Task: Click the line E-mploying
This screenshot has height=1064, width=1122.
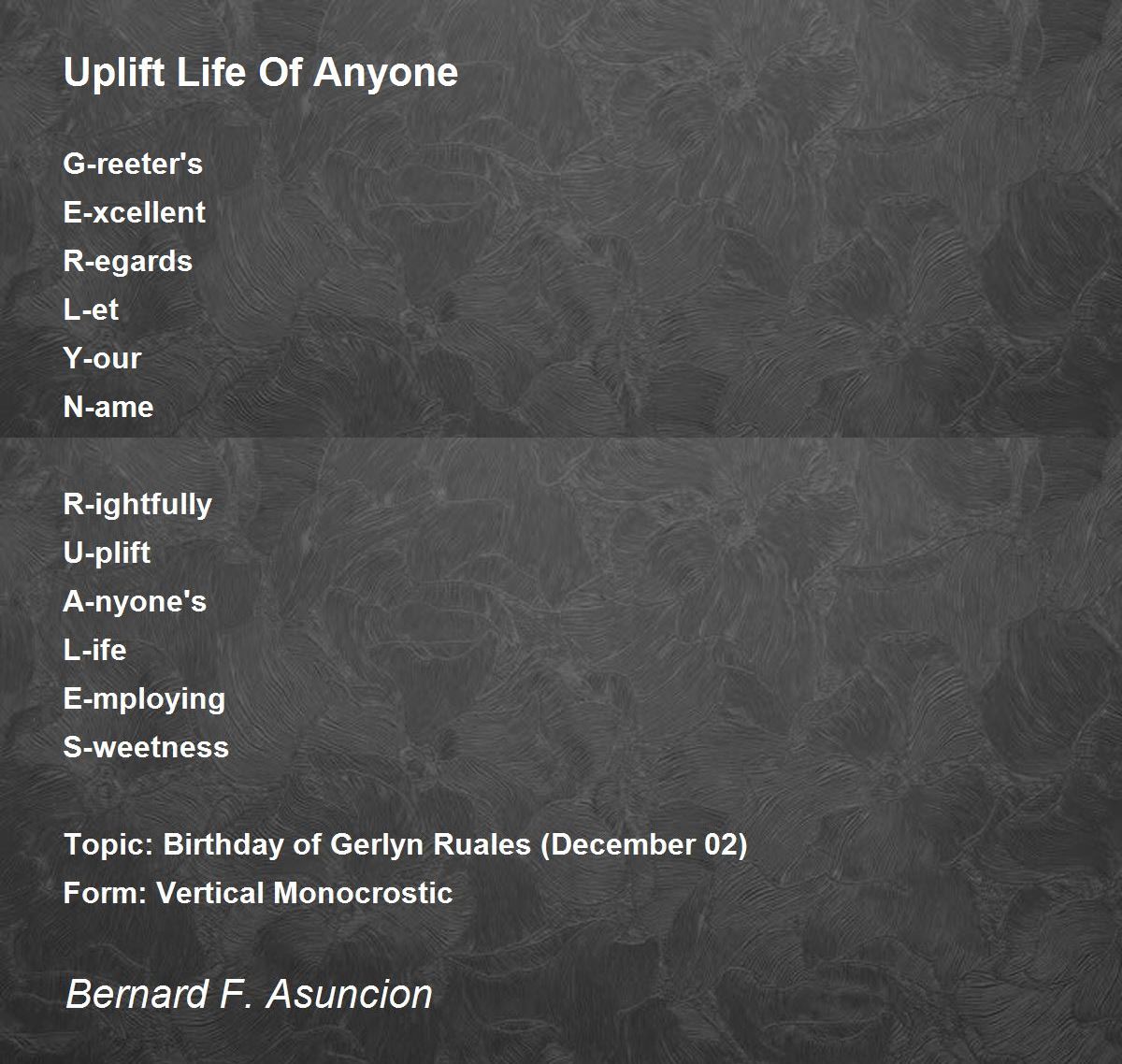Action: click(x=144, y=698)
